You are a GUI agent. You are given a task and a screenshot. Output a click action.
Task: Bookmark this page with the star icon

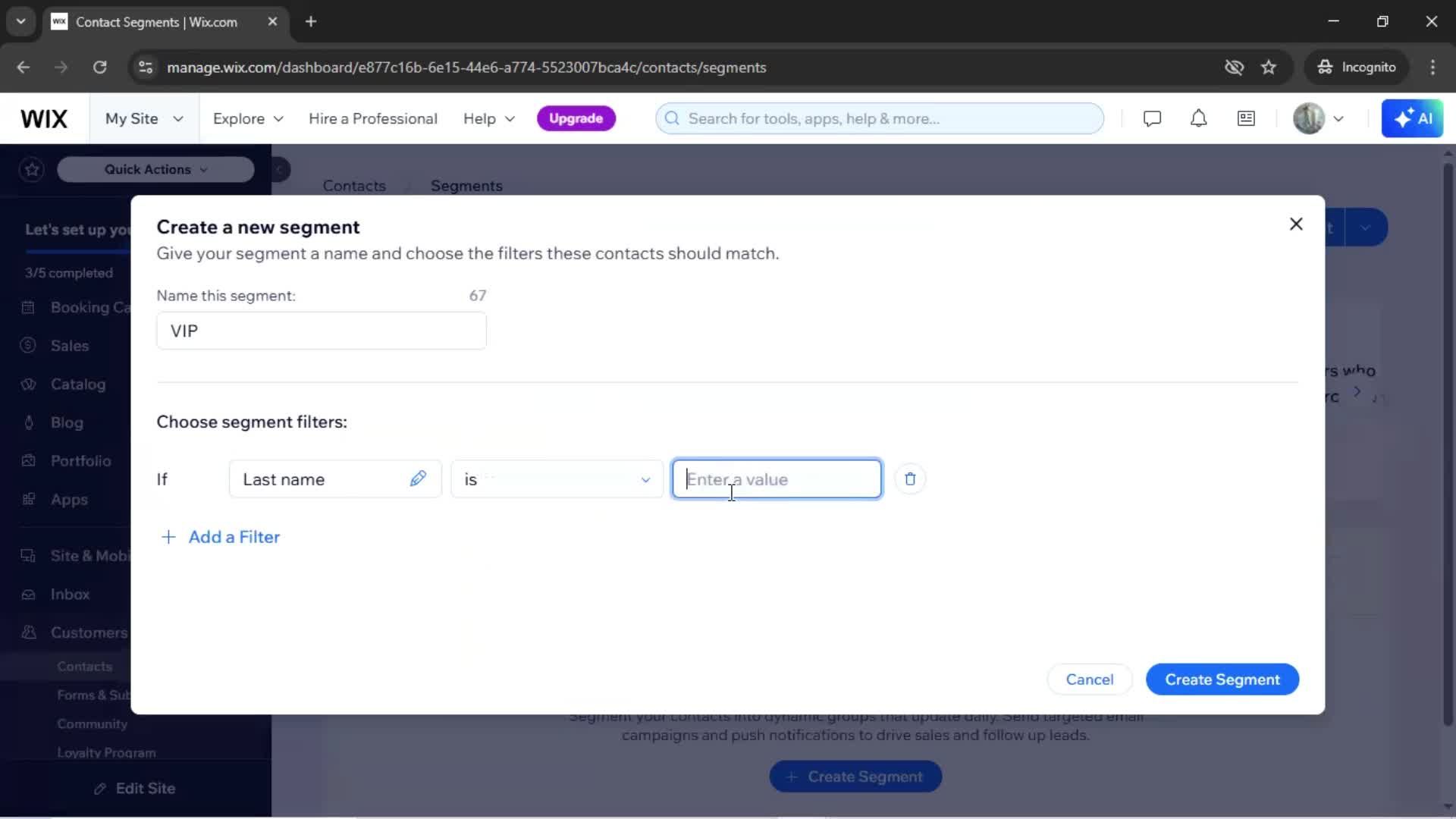pos(1269,67)
